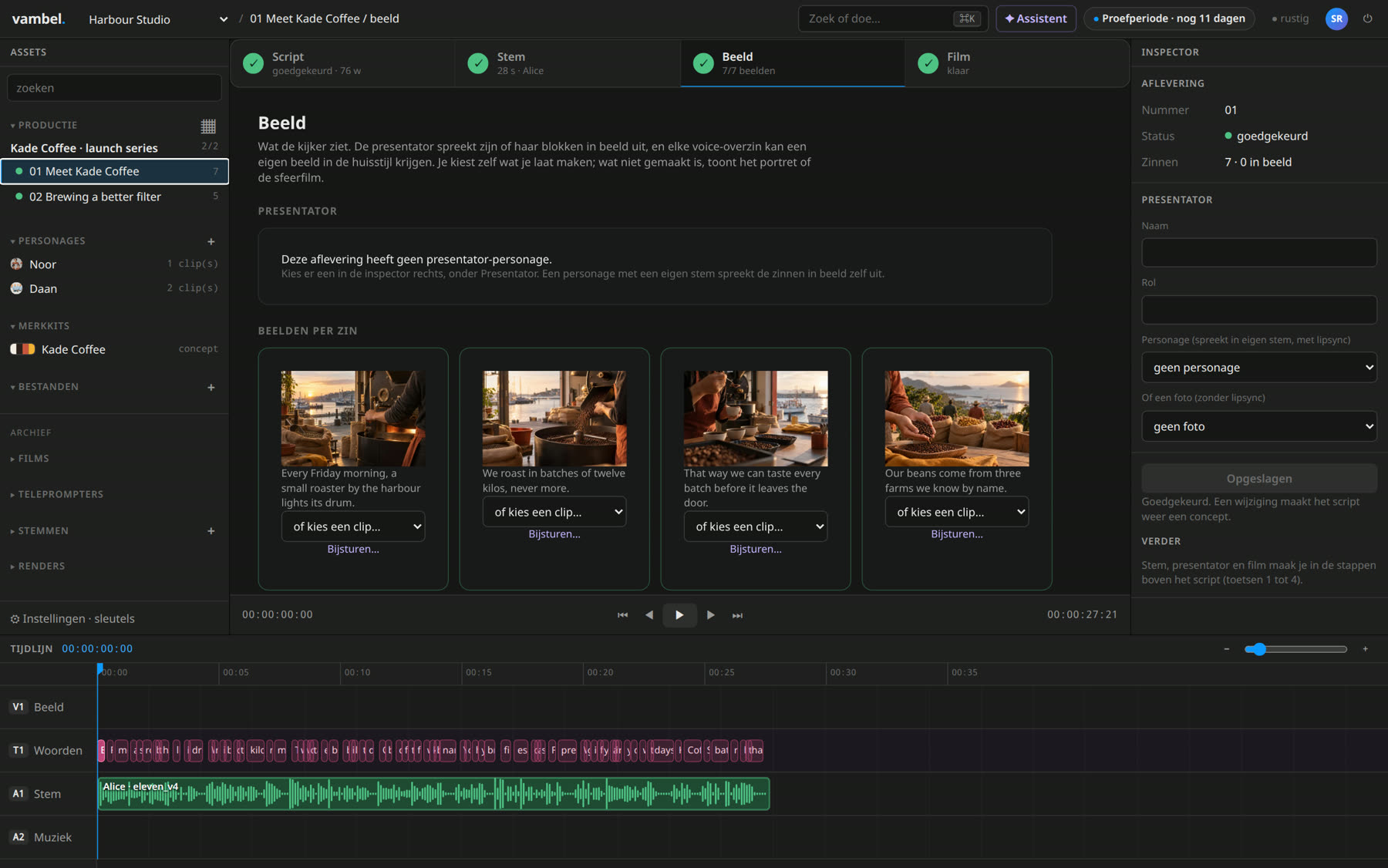Expand the Renders section
This screenshot has height=868, width=1388.
[x=38, y=566]
